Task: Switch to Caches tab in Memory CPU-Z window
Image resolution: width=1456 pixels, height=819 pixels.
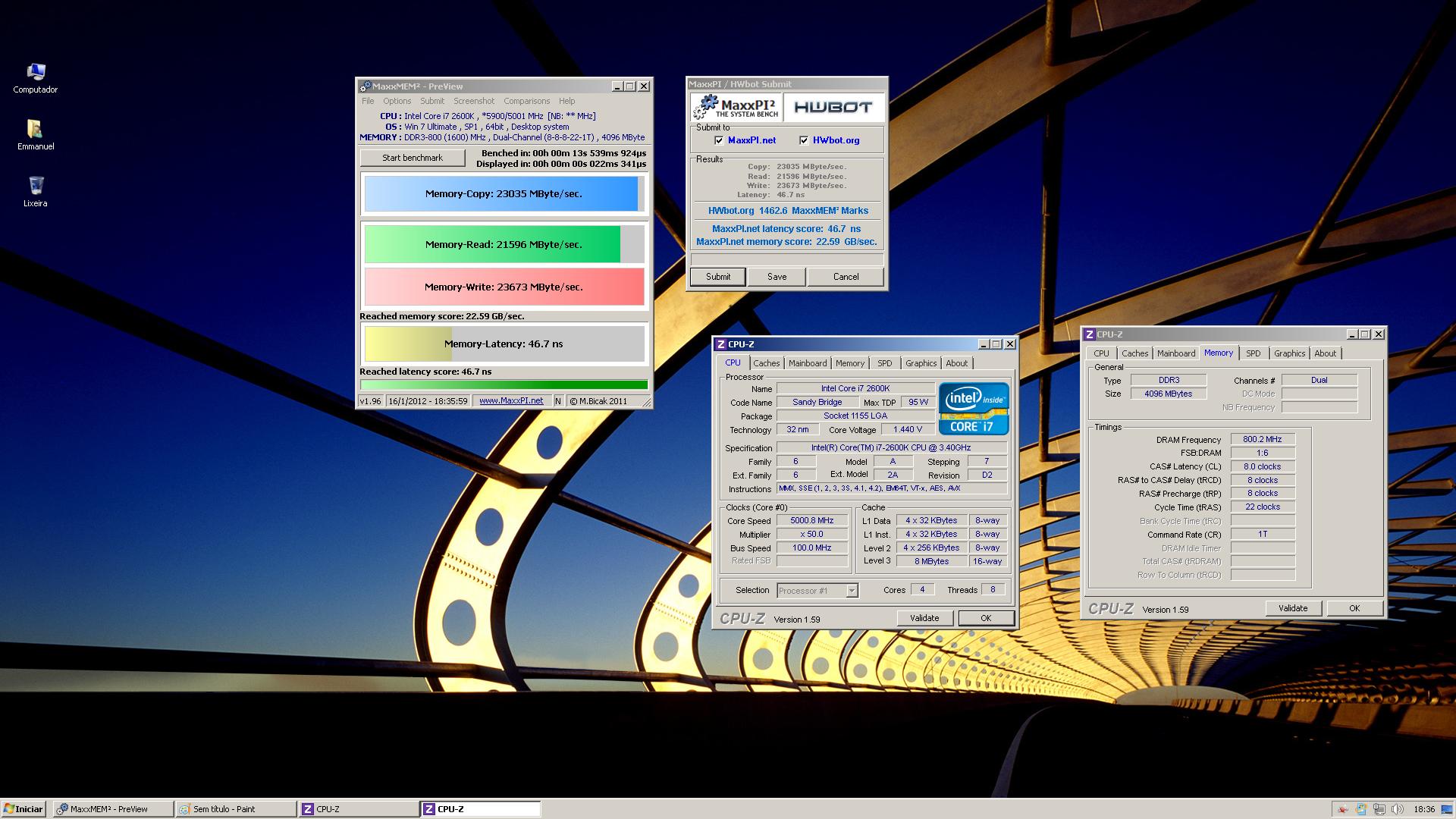Action: 1135,353
